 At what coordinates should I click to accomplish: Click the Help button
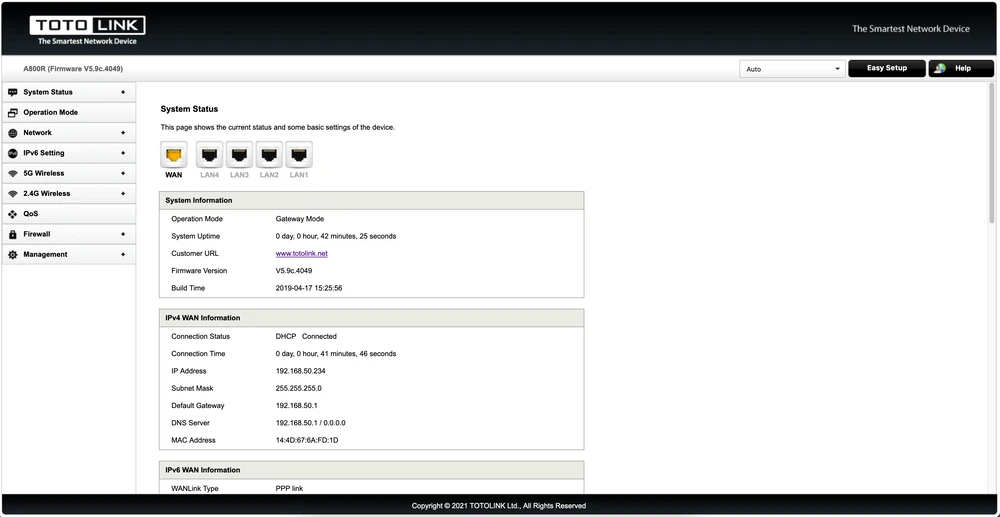coord(961,68)
